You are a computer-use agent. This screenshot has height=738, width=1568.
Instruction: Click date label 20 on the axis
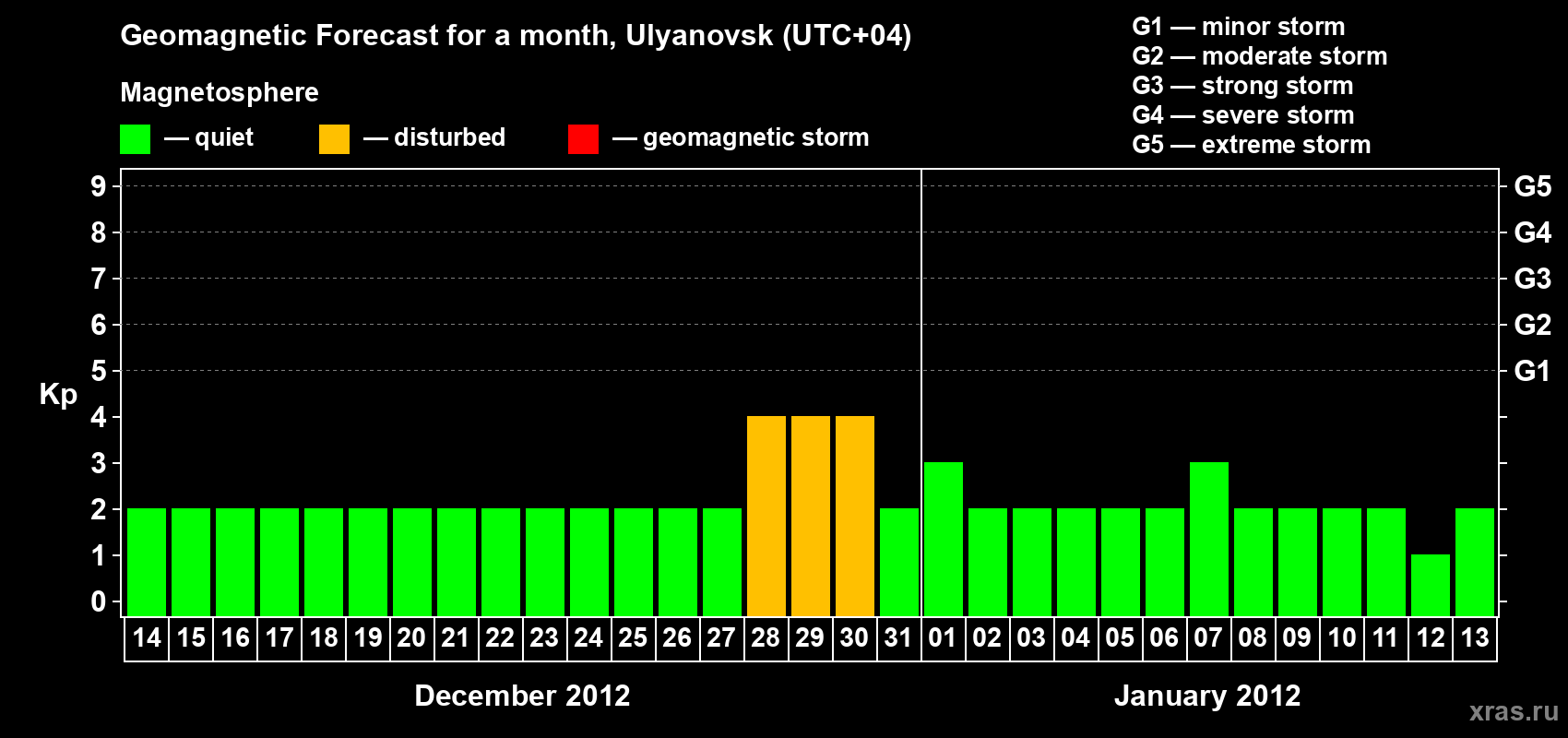pos(411,637)
